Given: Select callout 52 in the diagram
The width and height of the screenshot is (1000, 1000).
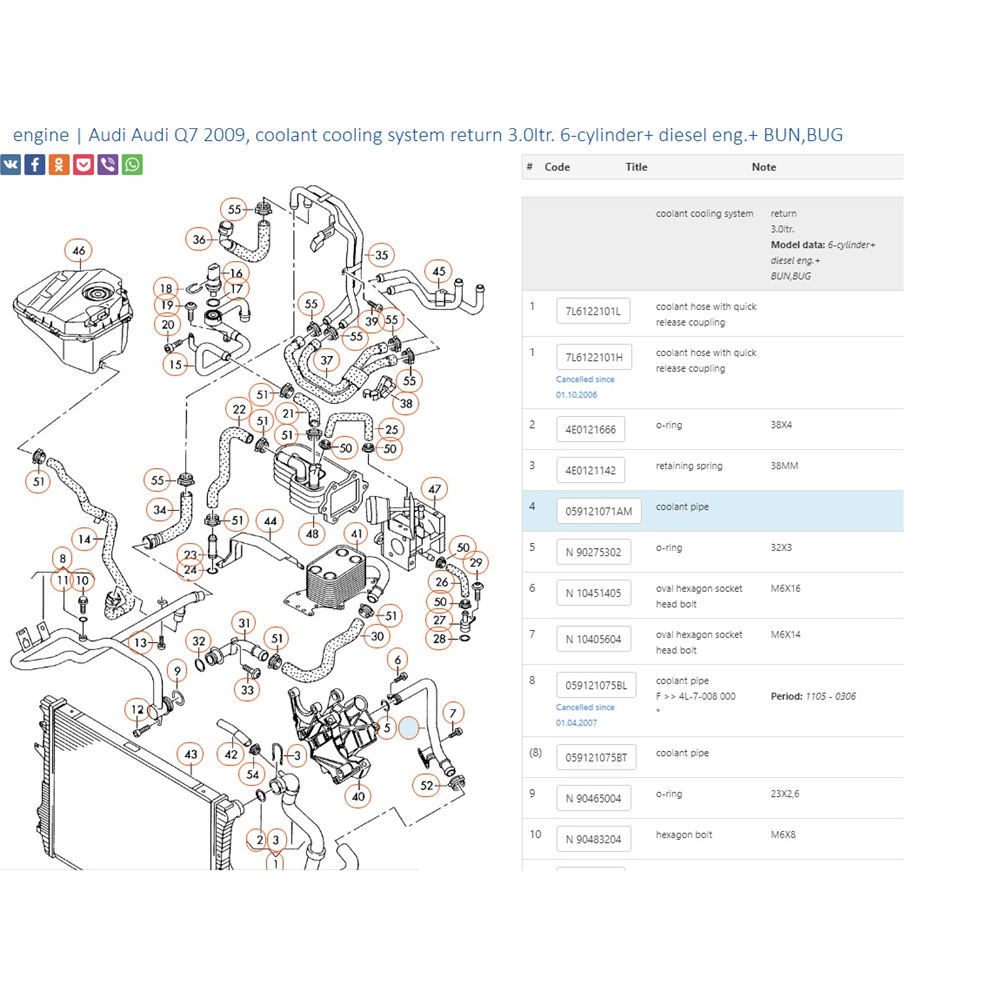Looking at the screenshot, I should (426, 786).
